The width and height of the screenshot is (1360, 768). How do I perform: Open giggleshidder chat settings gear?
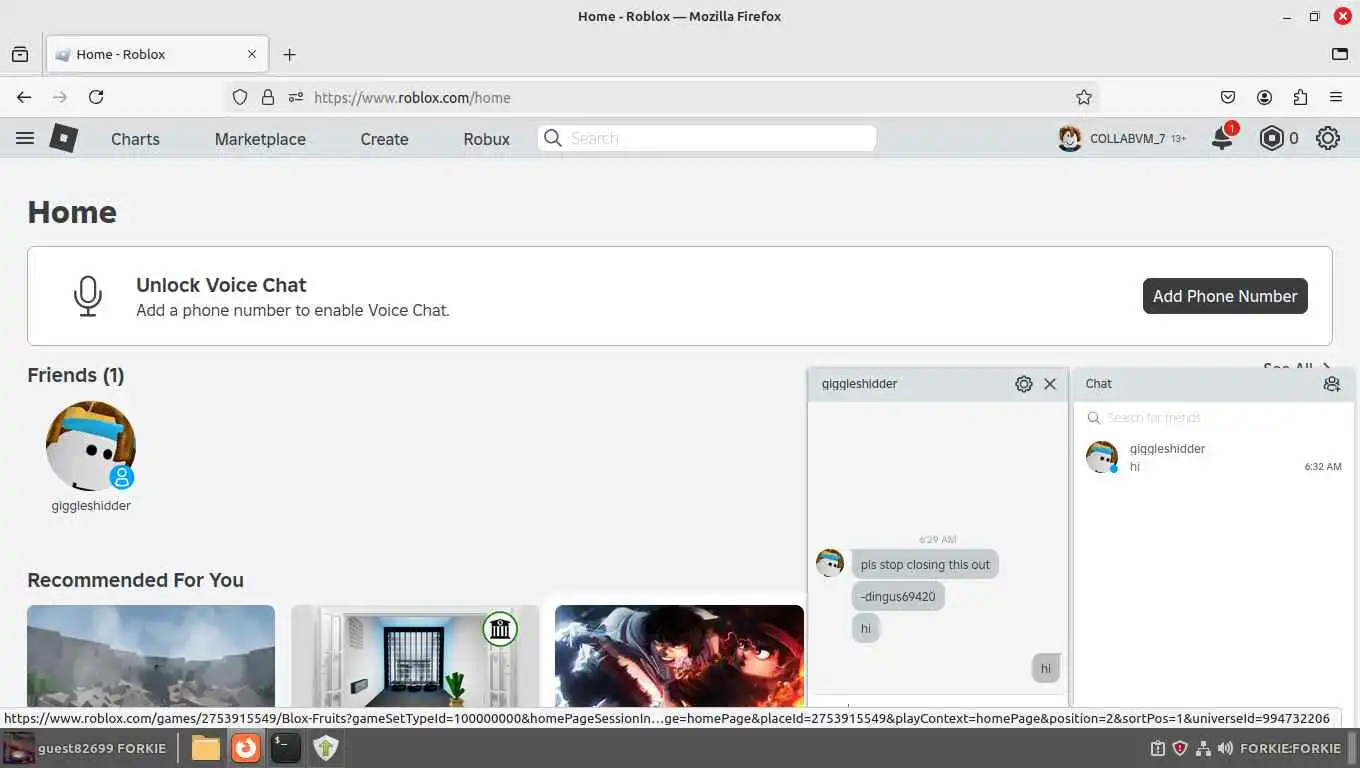point(1023,383)
